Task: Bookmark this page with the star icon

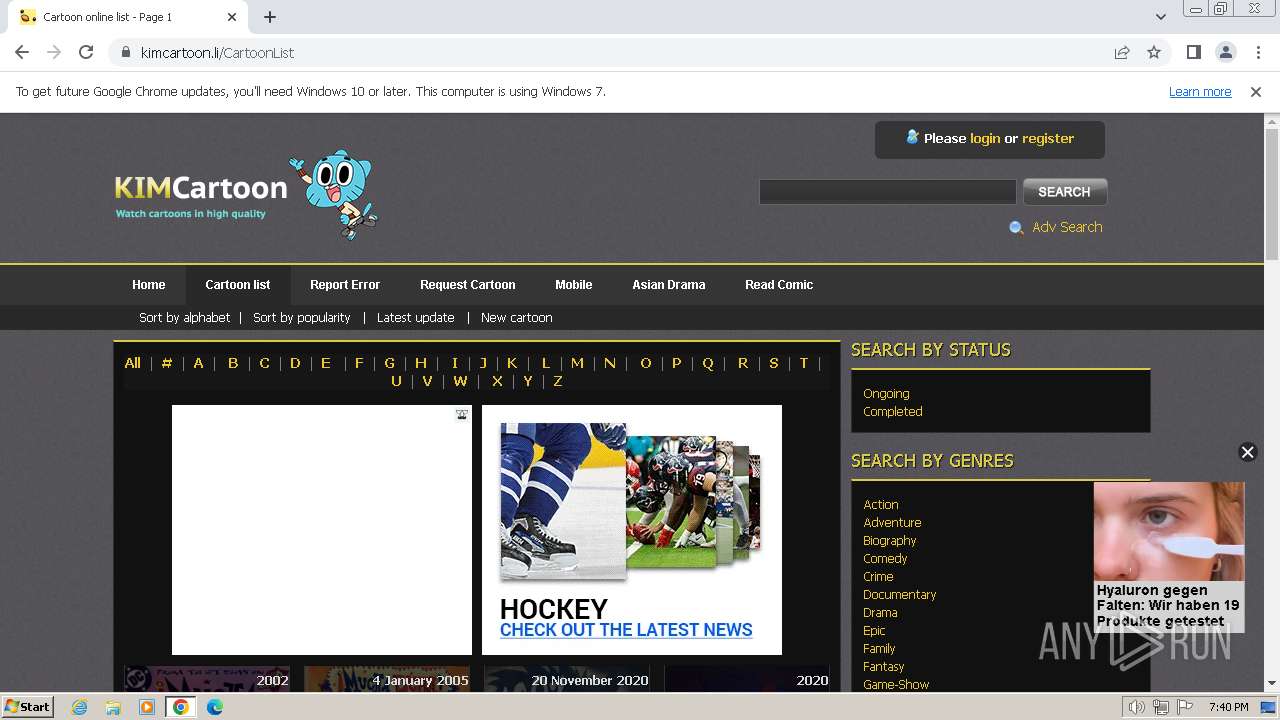Action: [1154, 52]
